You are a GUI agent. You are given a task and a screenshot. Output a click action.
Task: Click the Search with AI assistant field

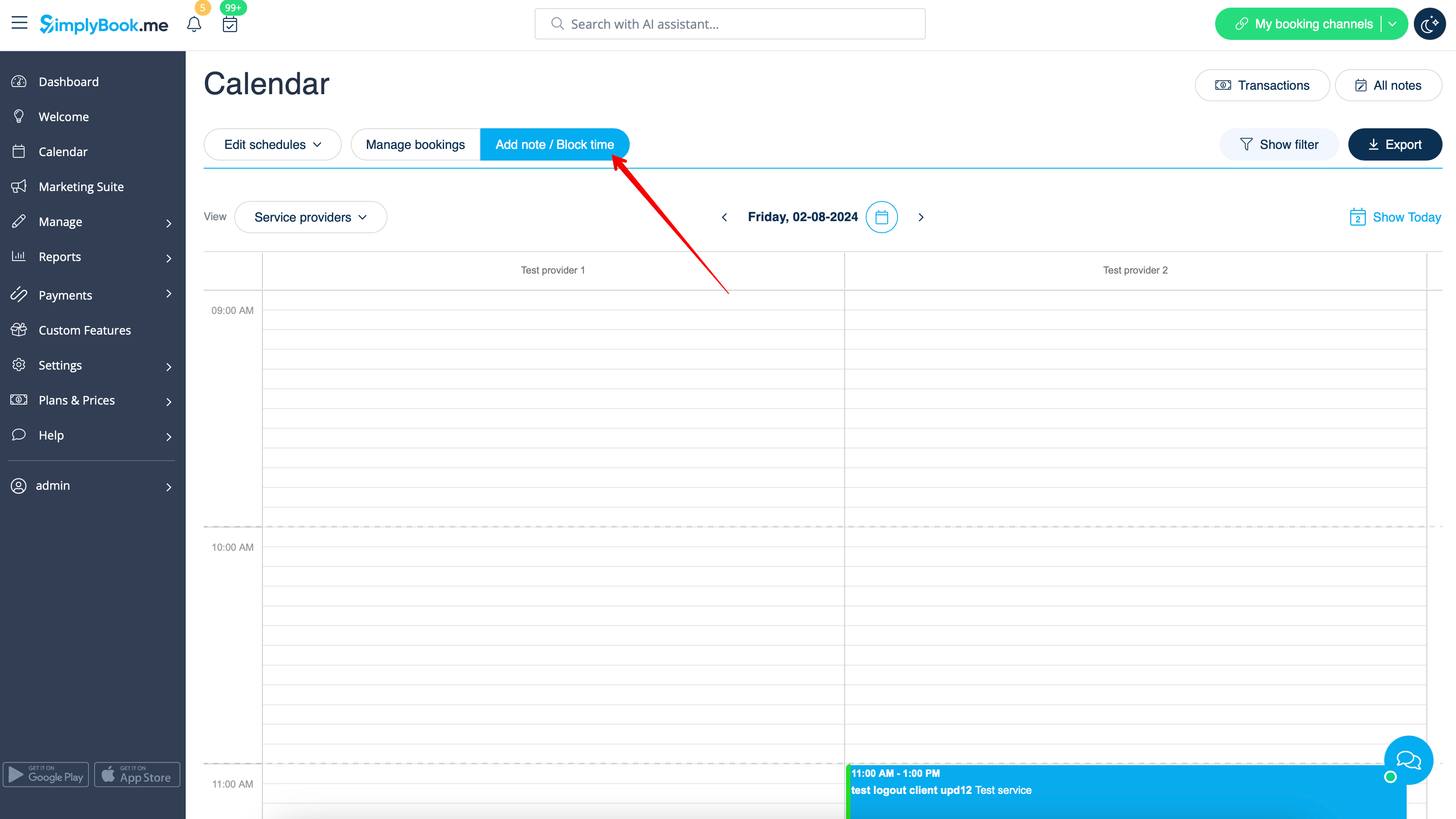(729, 24)
